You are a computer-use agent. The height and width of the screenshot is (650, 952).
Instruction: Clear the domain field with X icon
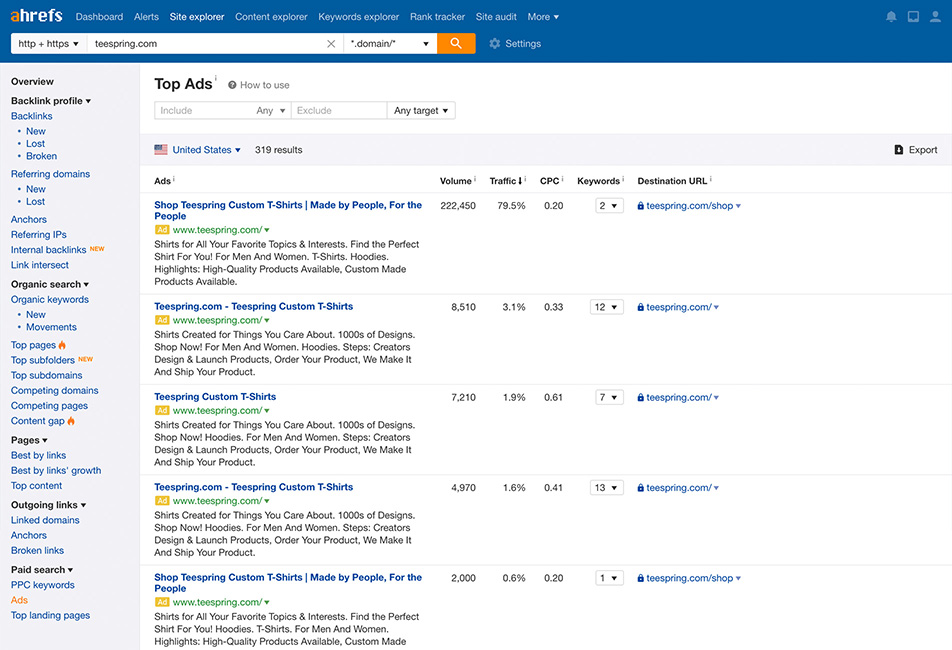coord(331,44)
